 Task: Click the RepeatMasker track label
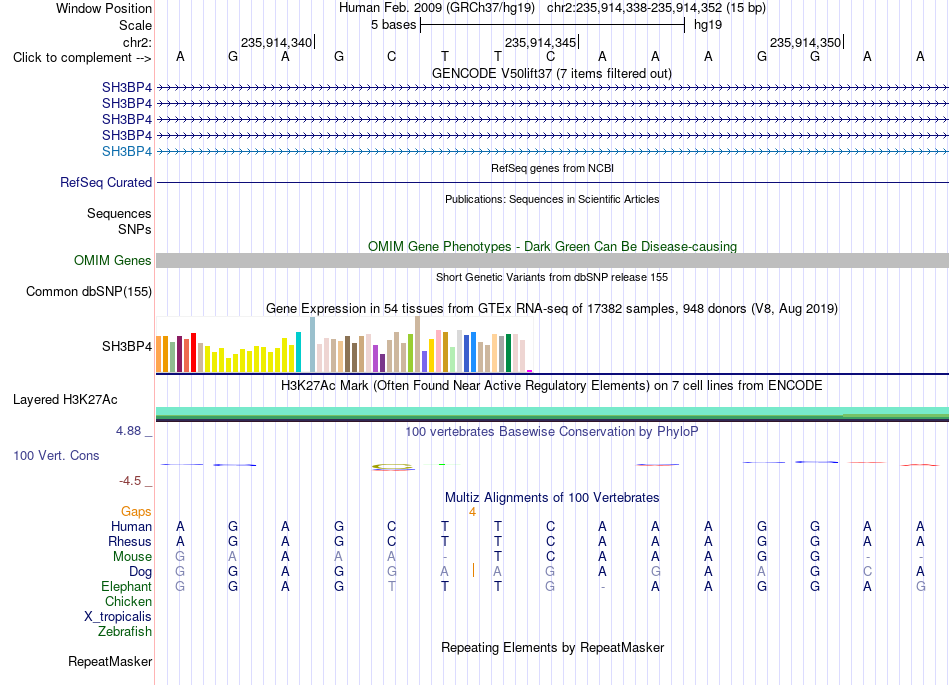[110, 661]
